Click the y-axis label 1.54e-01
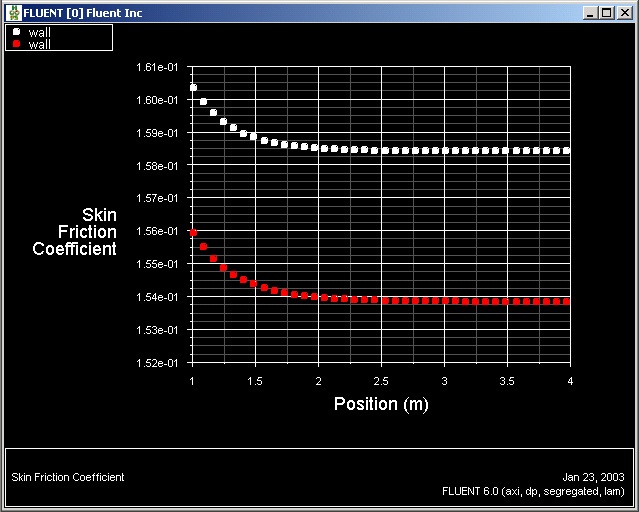The width and height of the screenshot is (639, 512). coord(157,297)
